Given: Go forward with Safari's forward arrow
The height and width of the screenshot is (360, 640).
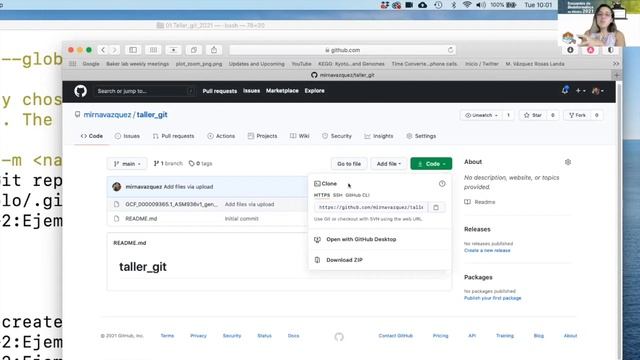Looking at the screenshot, I should (115, 50).
